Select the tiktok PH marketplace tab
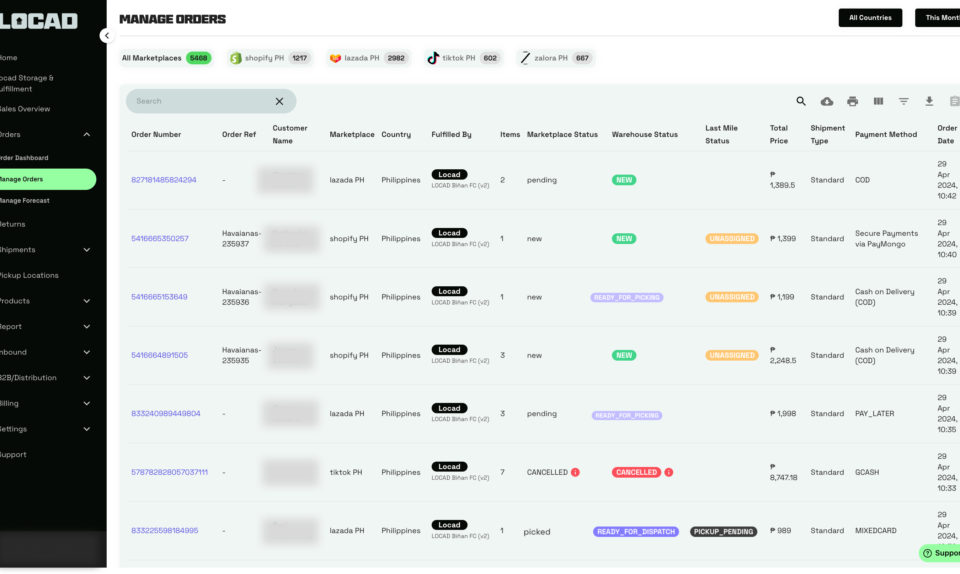This screenshot has width=960, height=574. tap(462, 58)
